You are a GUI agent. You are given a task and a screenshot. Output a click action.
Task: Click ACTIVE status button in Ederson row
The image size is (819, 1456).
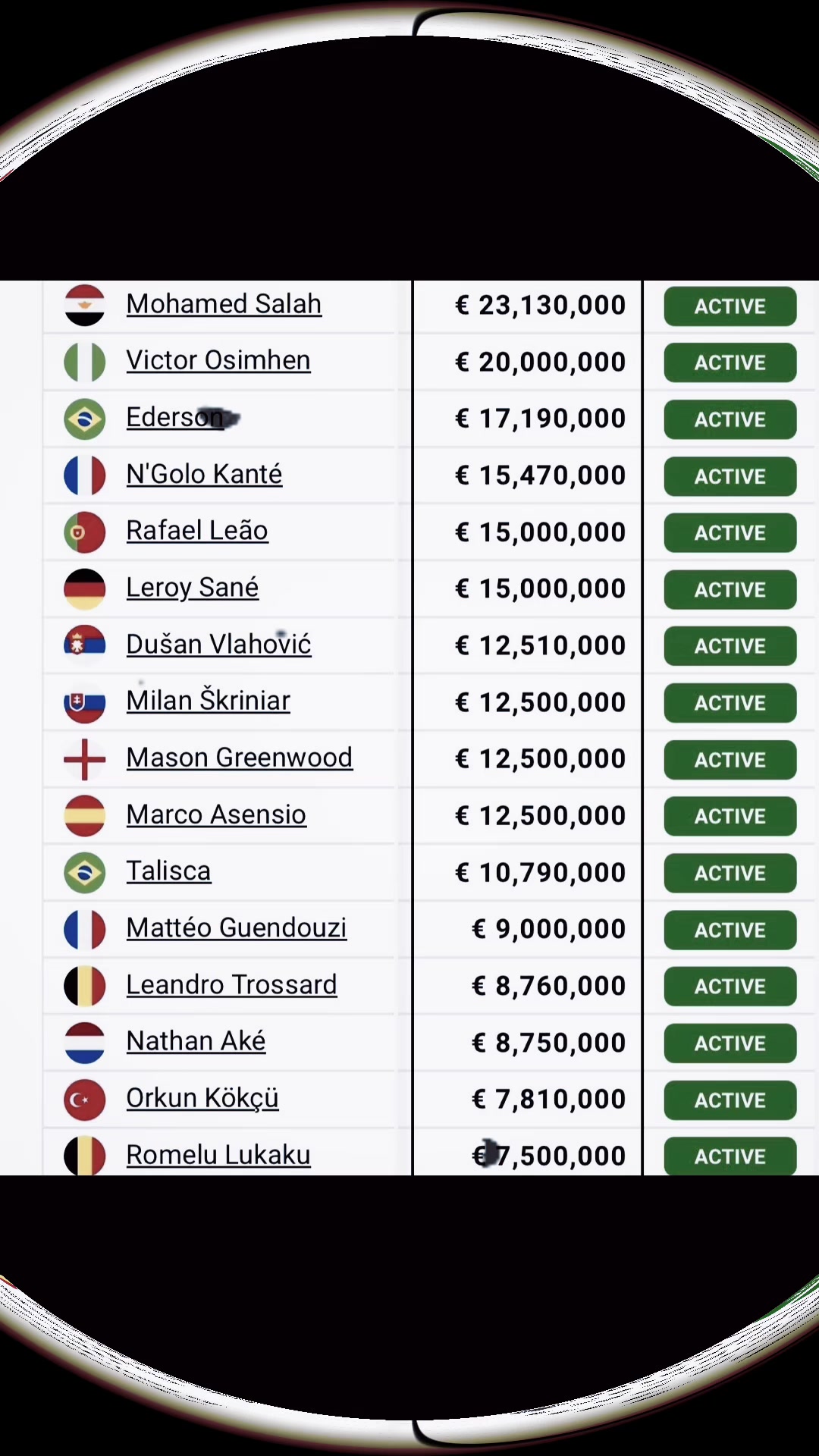[x=730, y=419]
